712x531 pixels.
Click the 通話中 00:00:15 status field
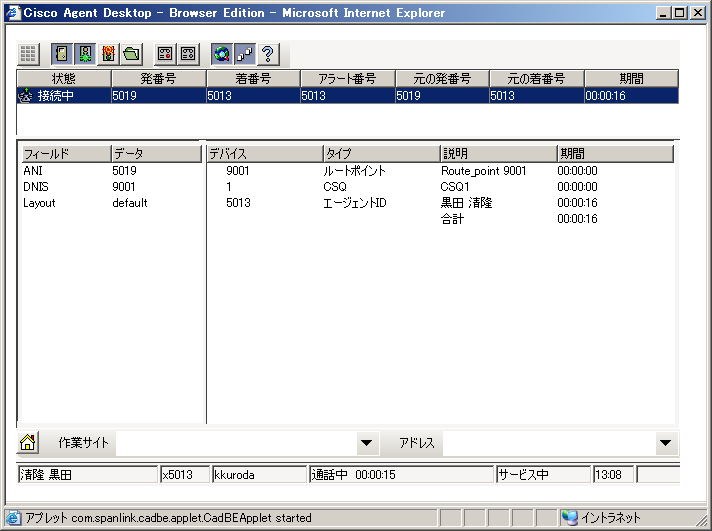pyautogui.click(x=401, y=475)
